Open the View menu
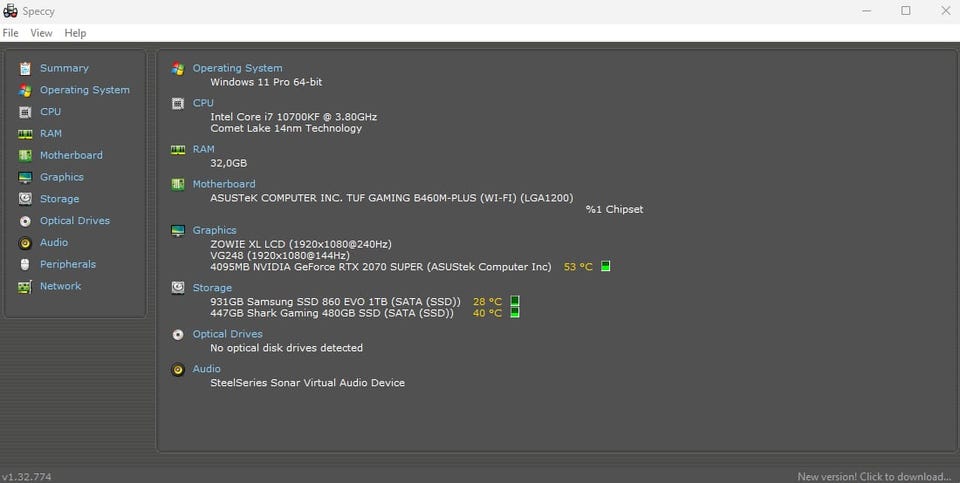Viewport: 960px width, 483px height. 42,33
